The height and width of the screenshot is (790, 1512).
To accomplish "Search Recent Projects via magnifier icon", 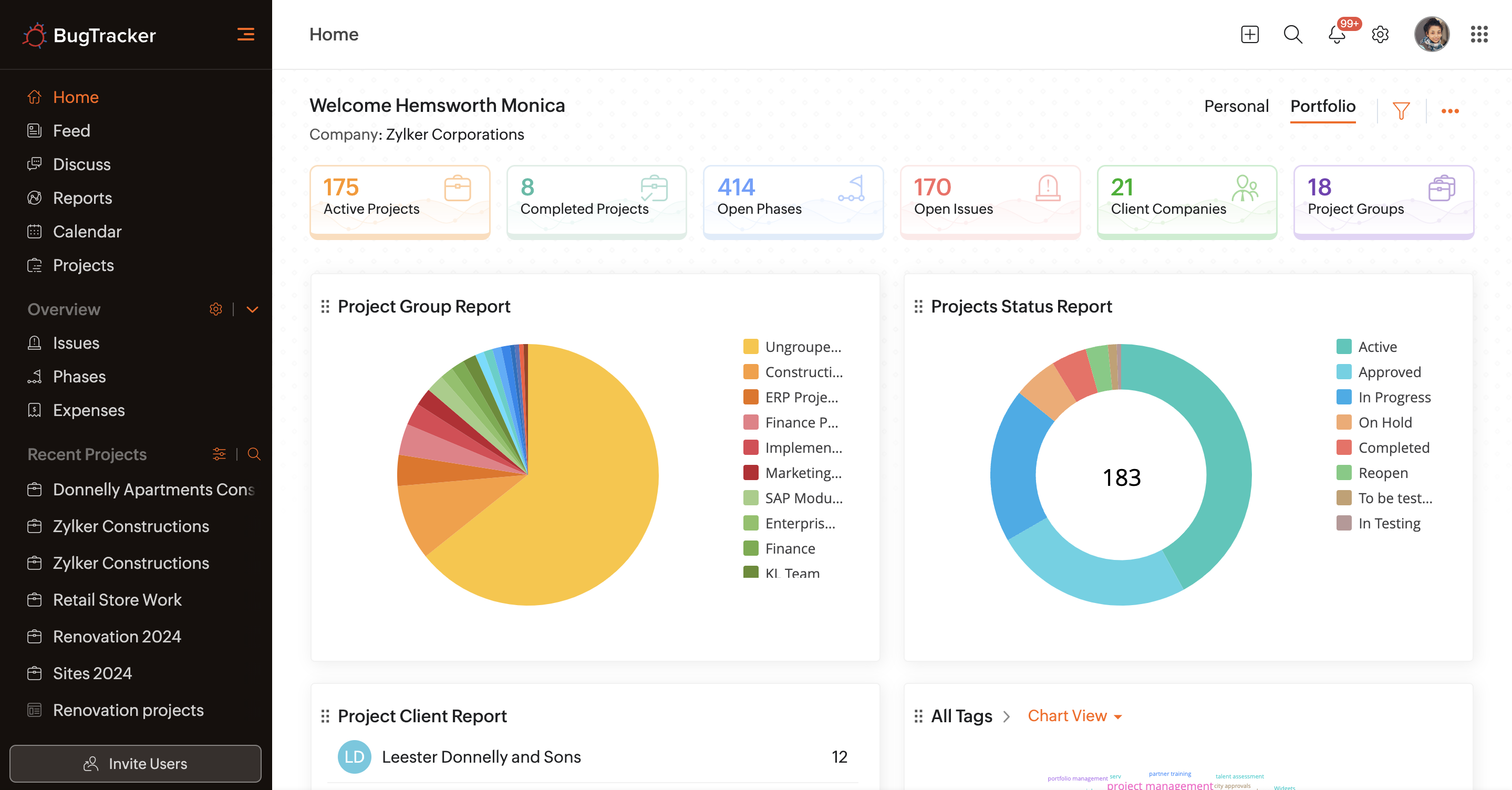I will [254, 454].
